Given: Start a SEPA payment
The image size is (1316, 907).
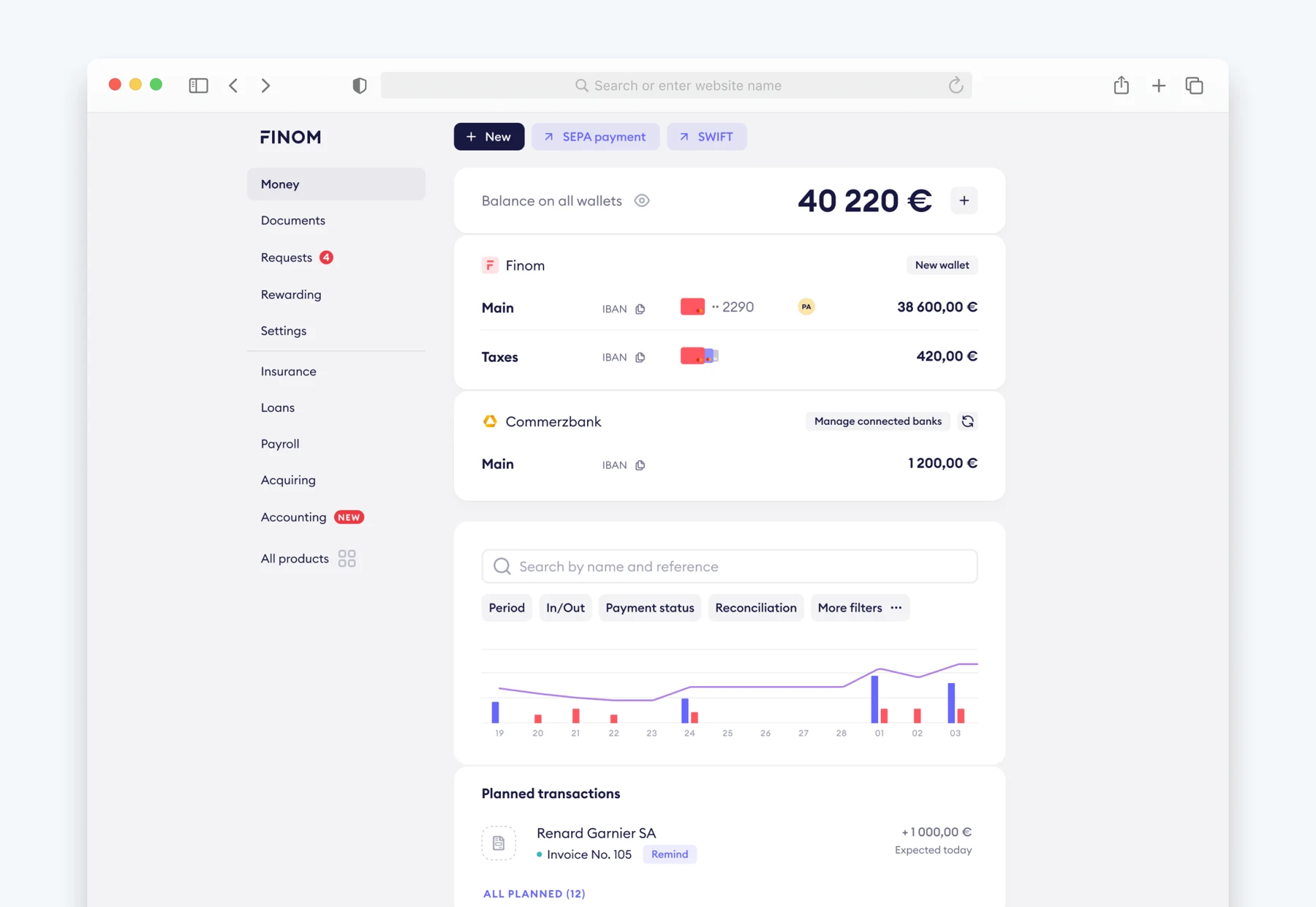Looking at the screenshot, I should (595, 137).
